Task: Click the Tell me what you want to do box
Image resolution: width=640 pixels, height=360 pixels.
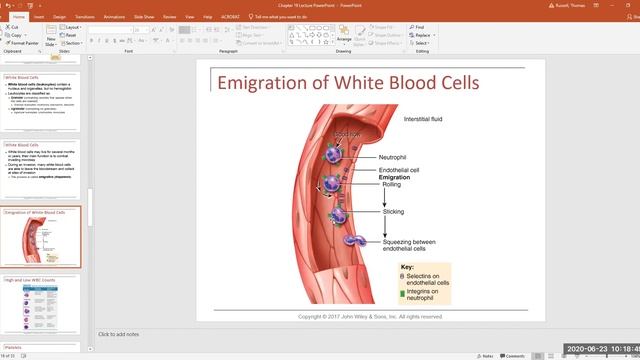Action: coord(278,17)
